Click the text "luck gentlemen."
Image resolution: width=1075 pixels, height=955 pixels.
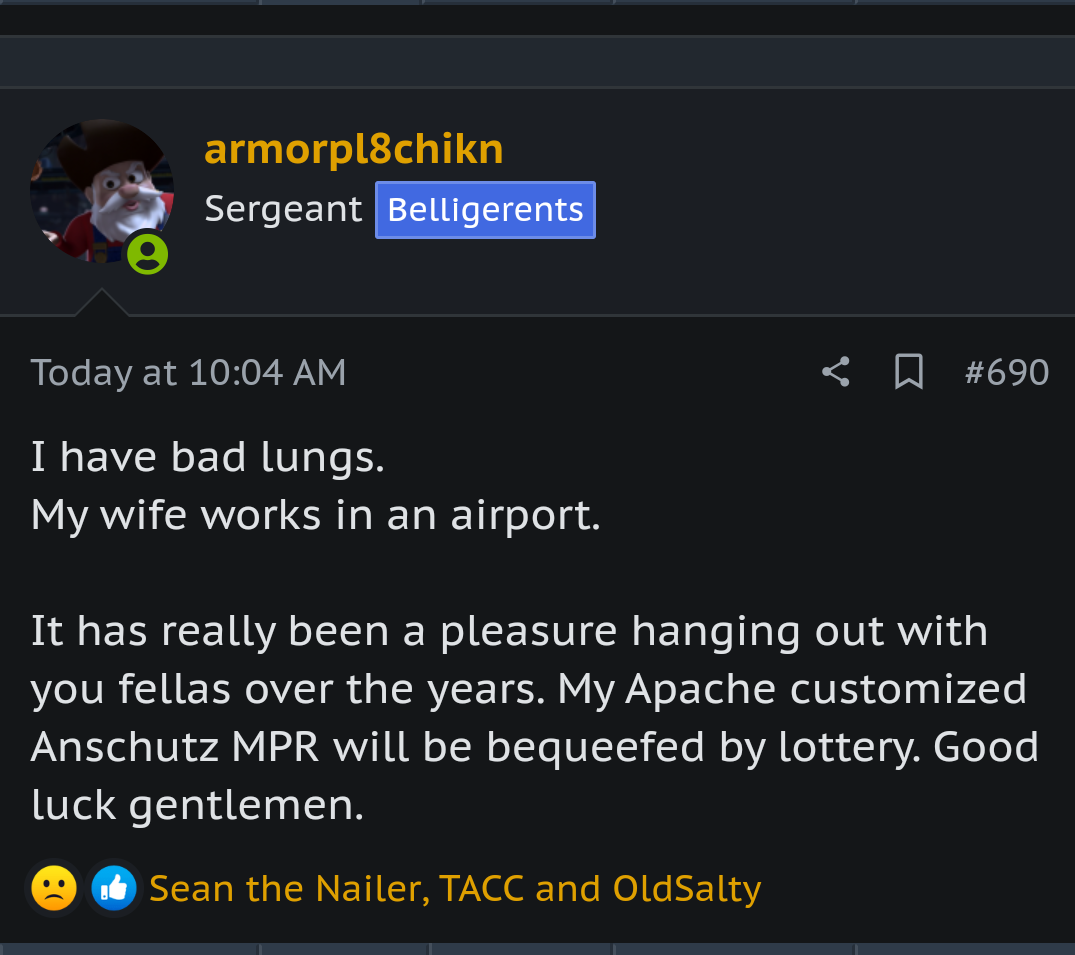tap(197, 805)
